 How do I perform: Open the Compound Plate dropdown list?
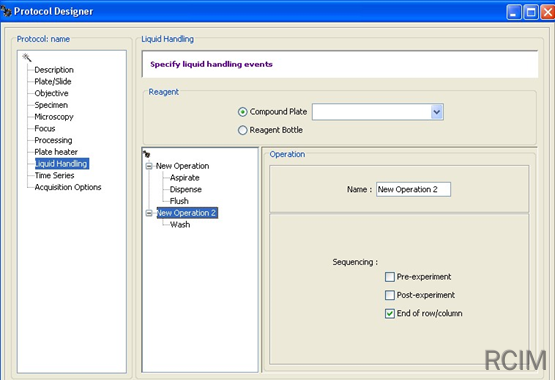click(437, 112)
